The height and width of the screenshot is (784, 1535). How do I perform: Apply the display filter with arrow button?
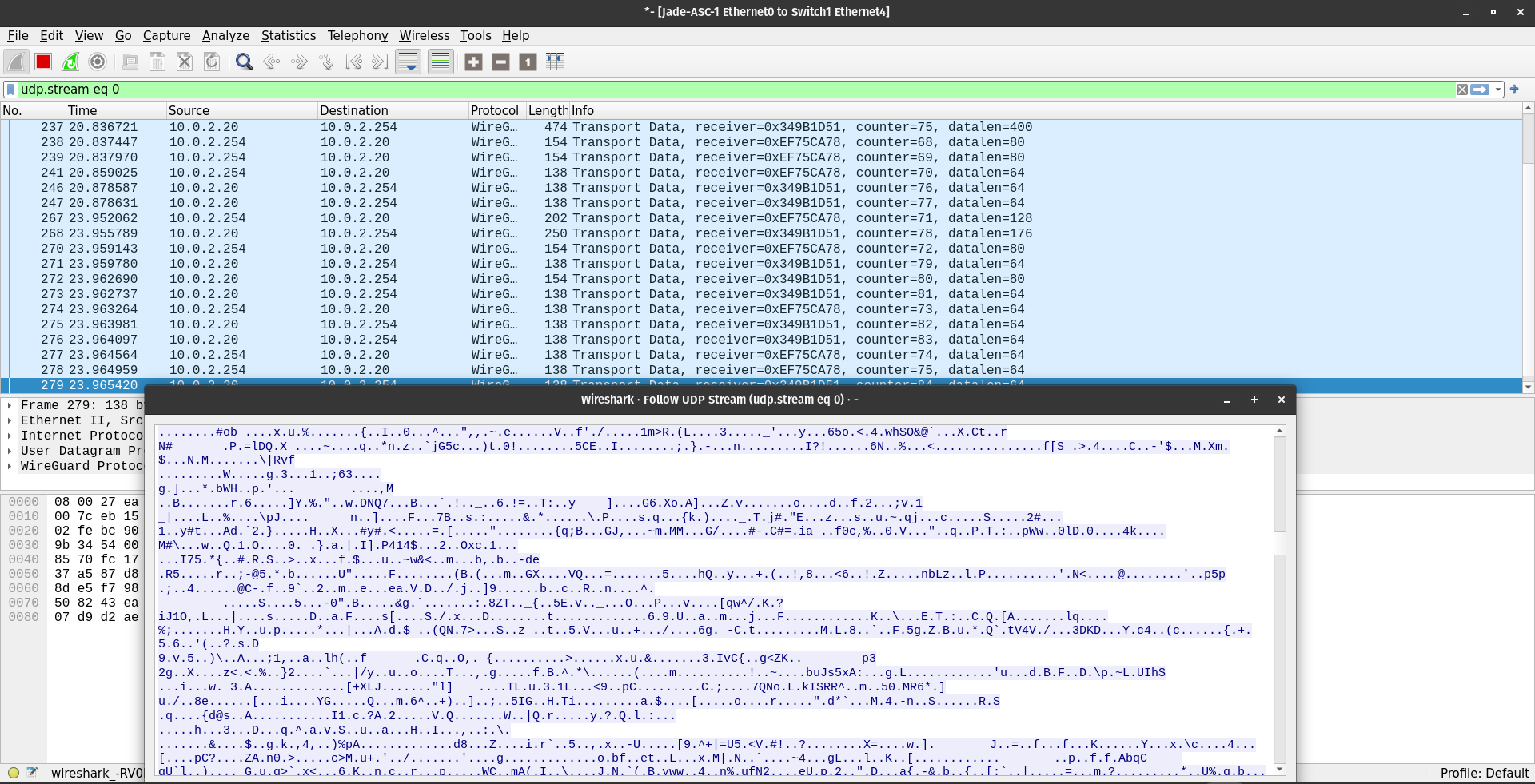pos(1480,90)
